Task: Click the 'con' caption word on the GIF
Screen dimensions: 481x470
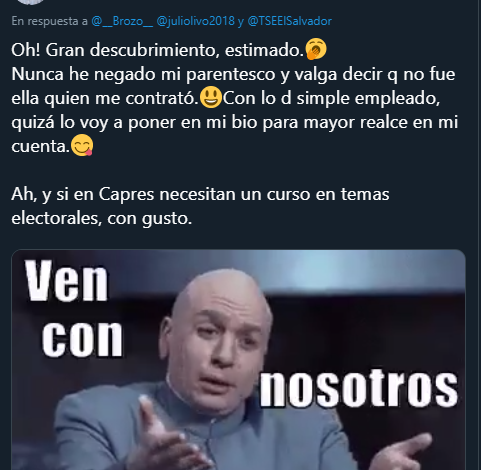Action: tap(82, 339)
